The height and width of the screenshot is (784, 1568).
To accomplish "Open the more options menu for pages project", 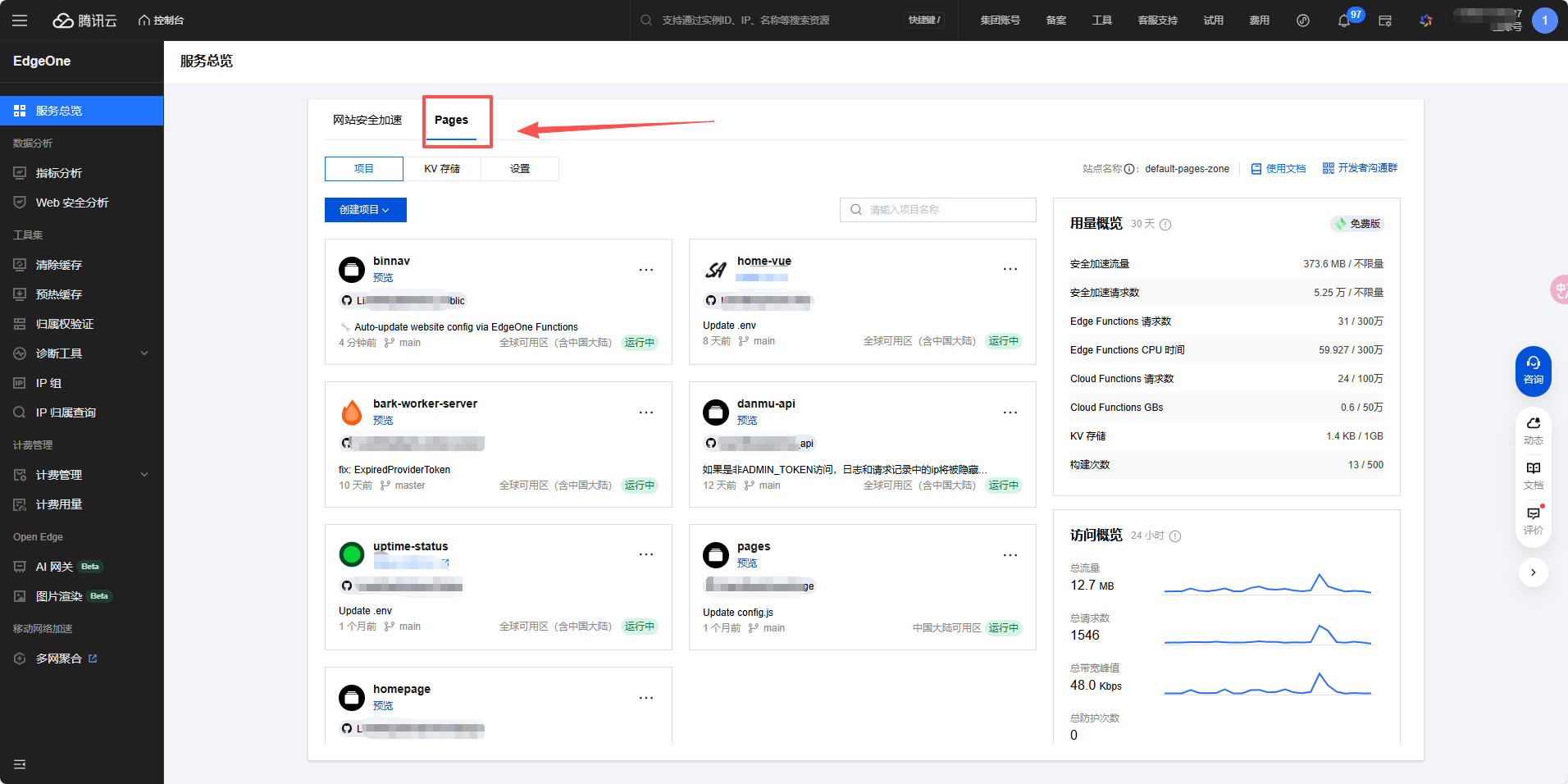I will pyautogui.click(x=1010, y=555).
